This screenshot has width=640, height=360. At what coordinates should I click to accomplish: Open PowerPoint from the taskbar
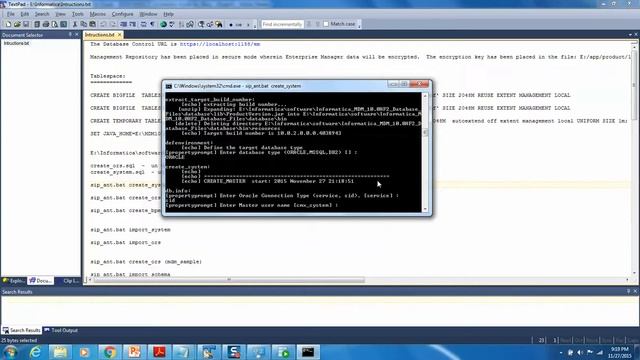tap(134, 352)
